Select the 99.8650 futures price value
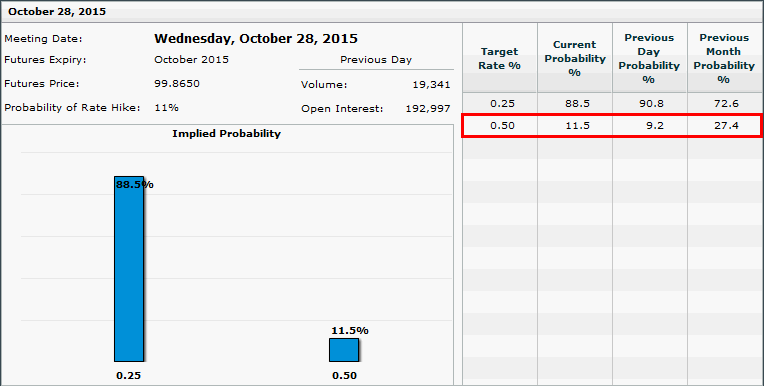Viewport: 764px width, 386px height. (177, 84)
